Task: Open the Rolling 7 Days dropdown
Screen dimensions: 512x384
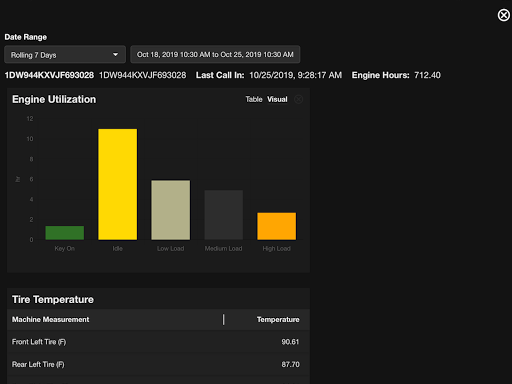Action: click(65, 55)
